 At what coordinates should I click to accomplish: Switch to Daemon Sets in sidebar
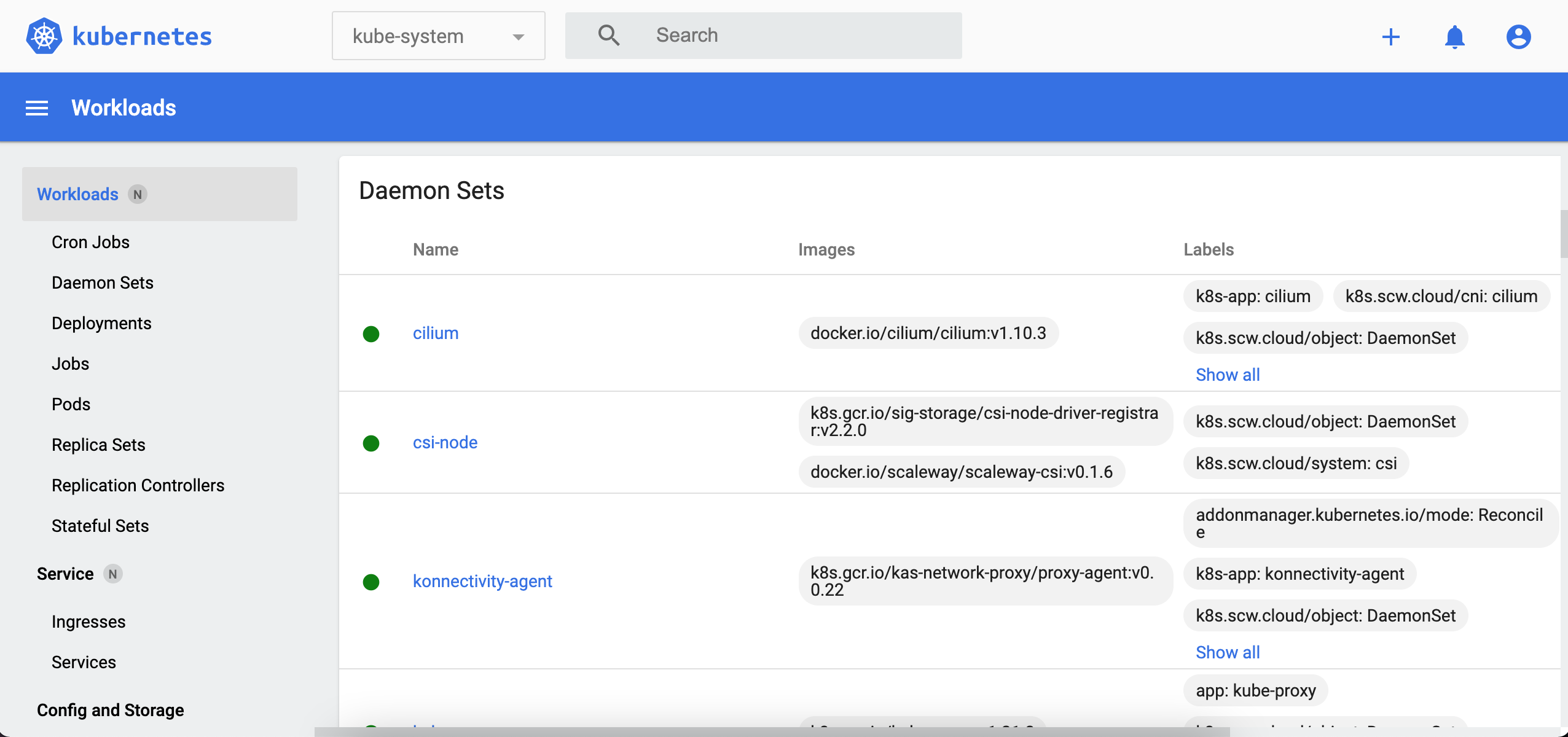coord(102,283)
